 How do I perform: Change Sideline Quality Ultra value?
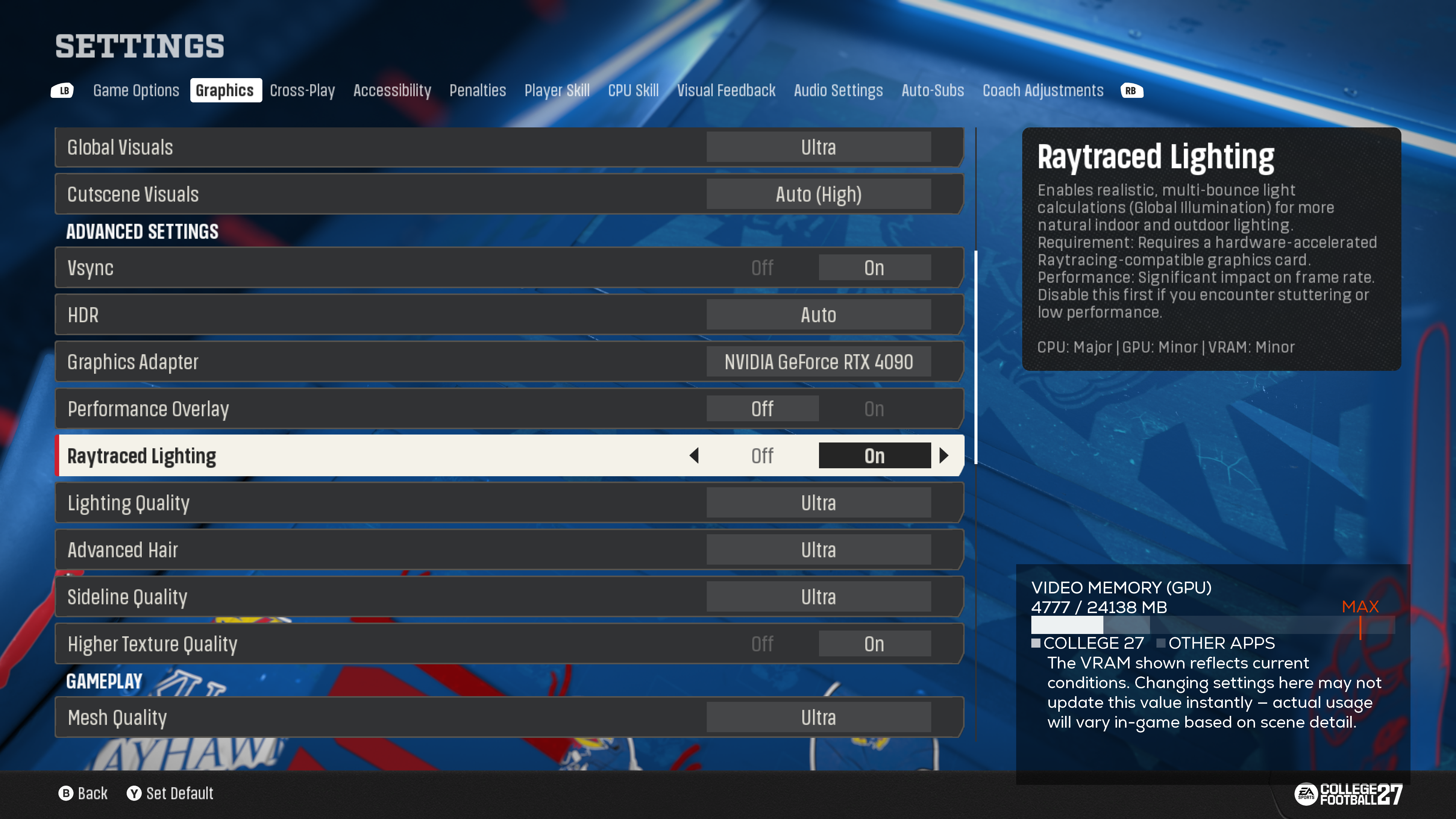tap(819, 597)
